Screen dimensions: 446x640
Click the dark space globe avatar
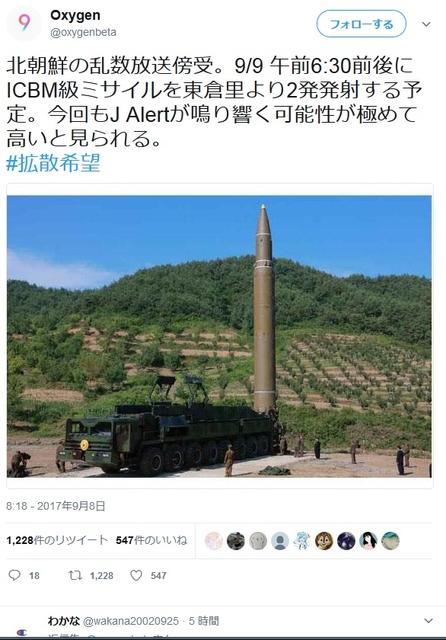[346, 541]
